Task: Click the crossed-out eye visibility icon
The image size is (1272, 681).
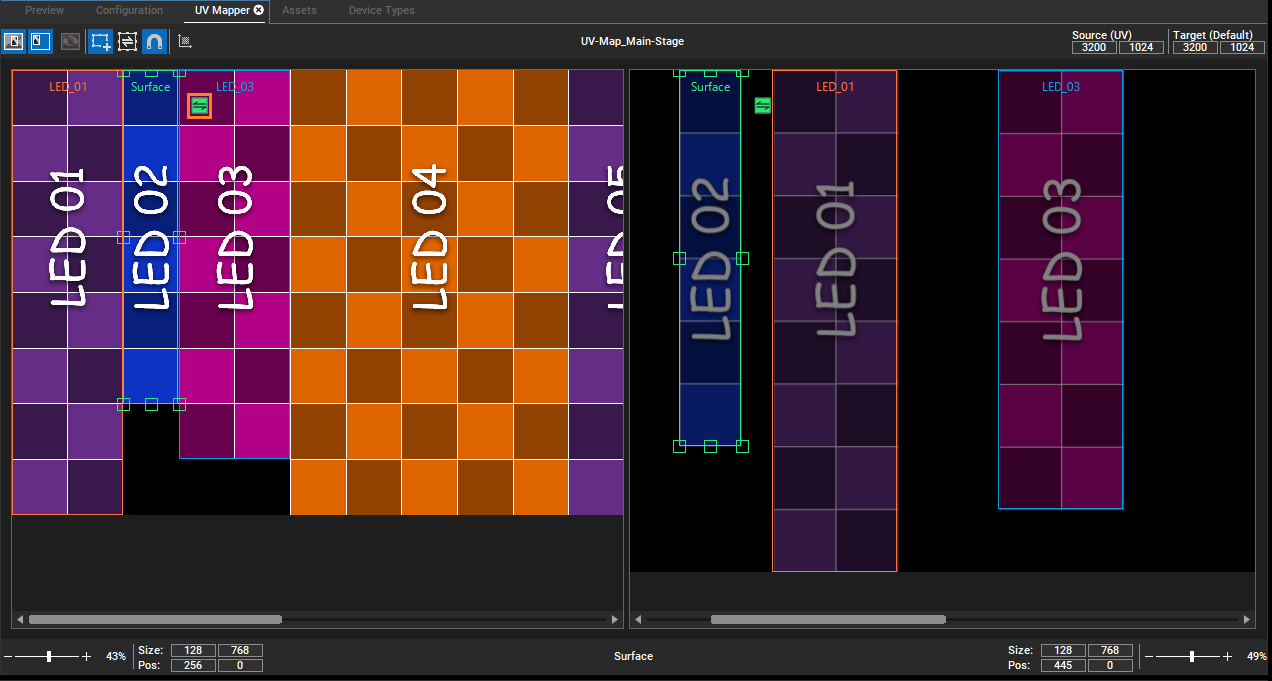Action: 70,41
